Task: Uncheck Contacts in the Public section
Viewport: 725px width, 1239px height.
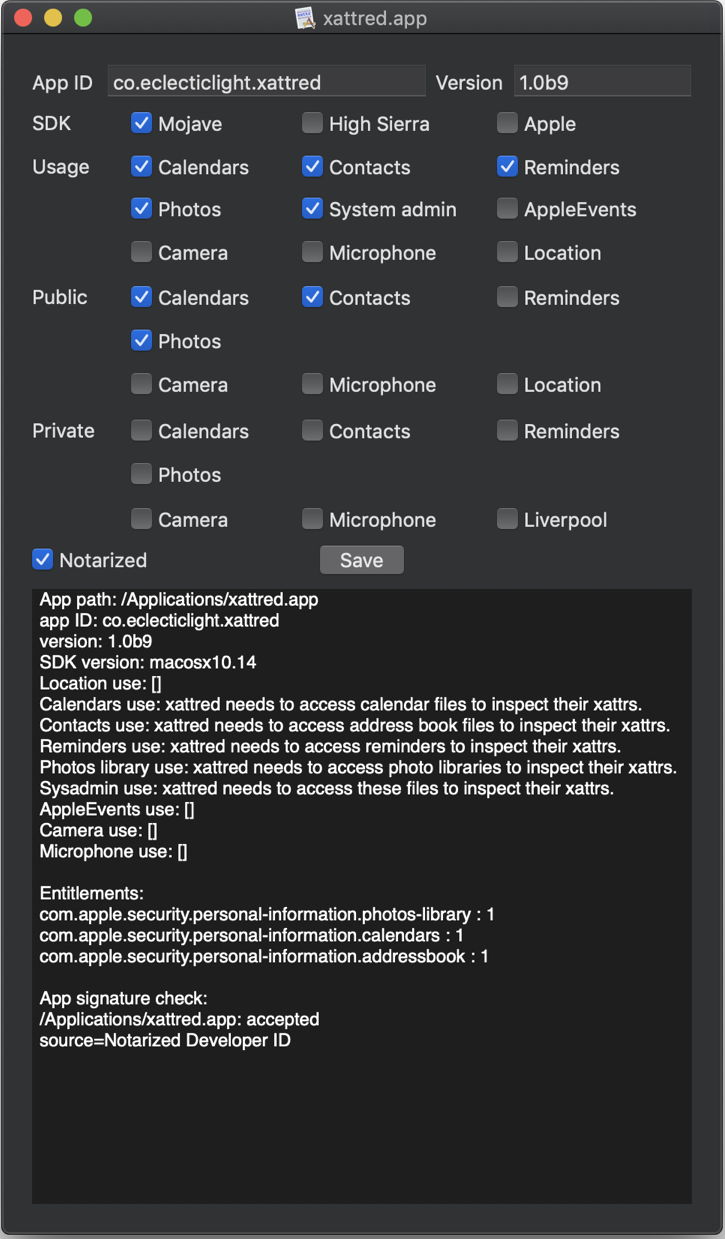Action: tap(313, 297)
